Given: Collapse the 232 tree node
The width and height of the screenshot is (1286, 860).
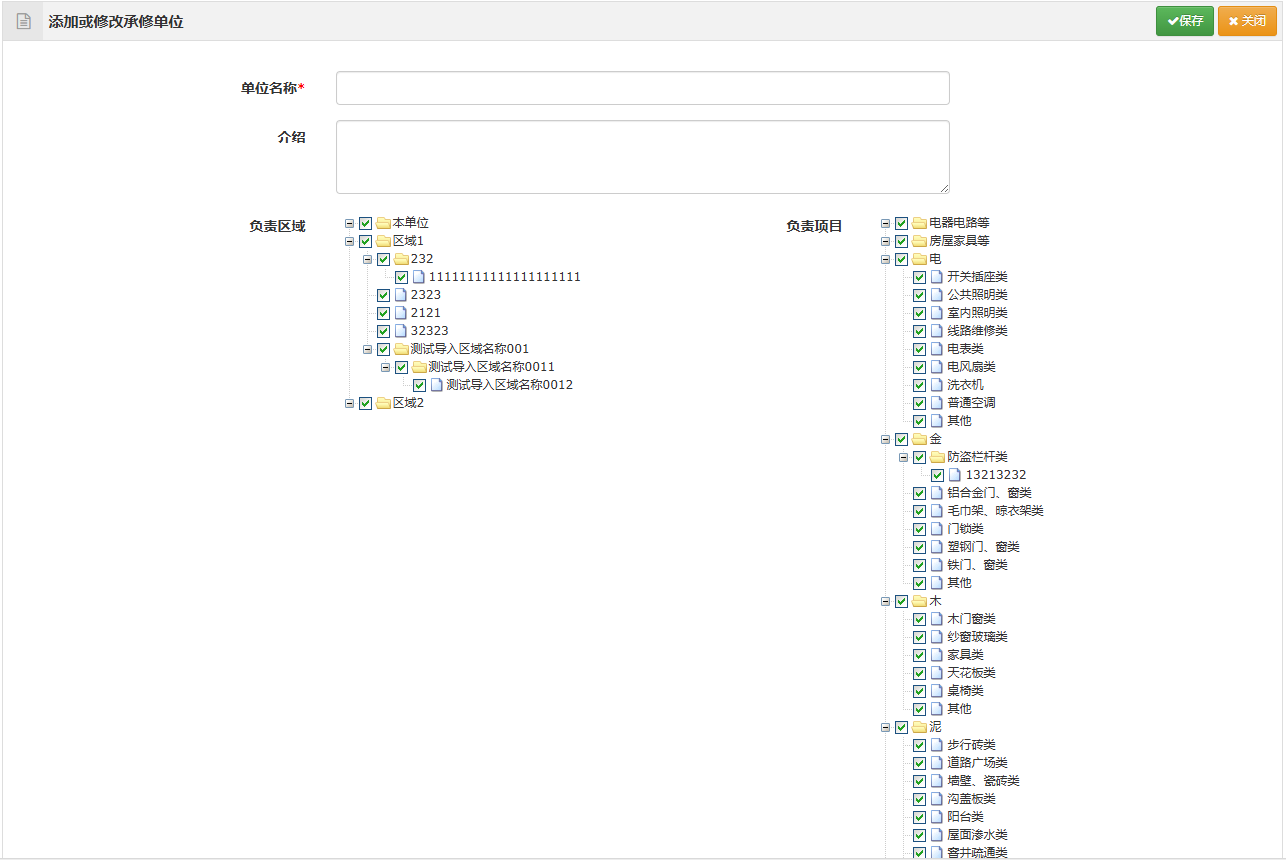Looking at the screenshot, I should [x=367, y=259].
